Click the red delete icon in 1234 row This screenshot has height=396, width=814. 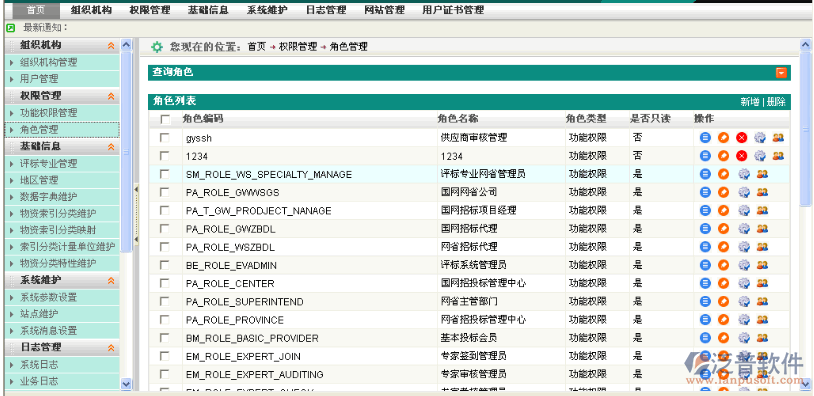[x=741, y=156]
